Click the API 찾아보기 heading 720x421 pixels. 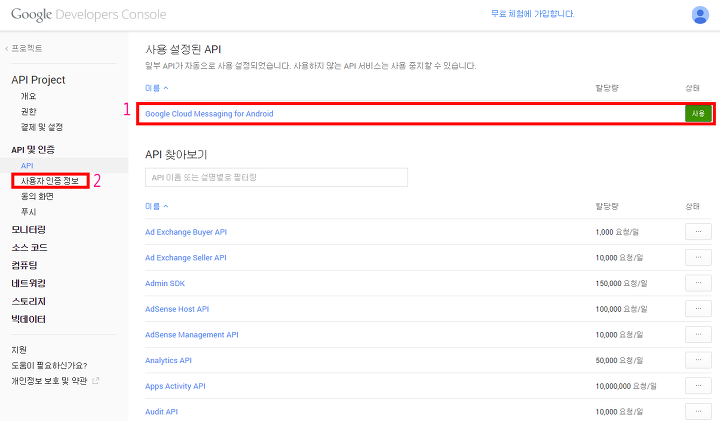(176, 154)
